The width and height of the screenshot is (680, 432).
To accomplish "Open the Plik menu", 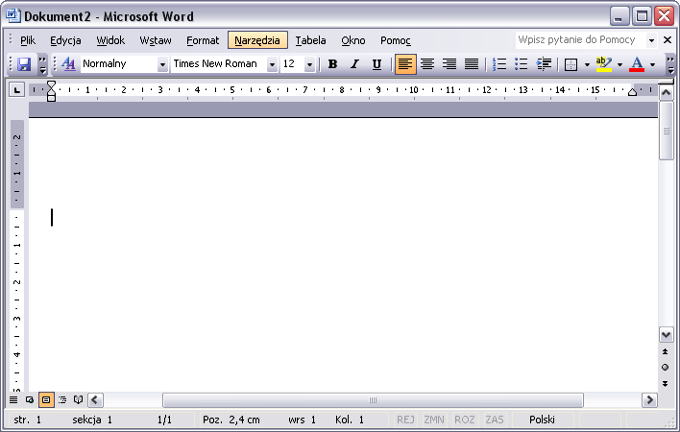I will [x=28, y=40].
